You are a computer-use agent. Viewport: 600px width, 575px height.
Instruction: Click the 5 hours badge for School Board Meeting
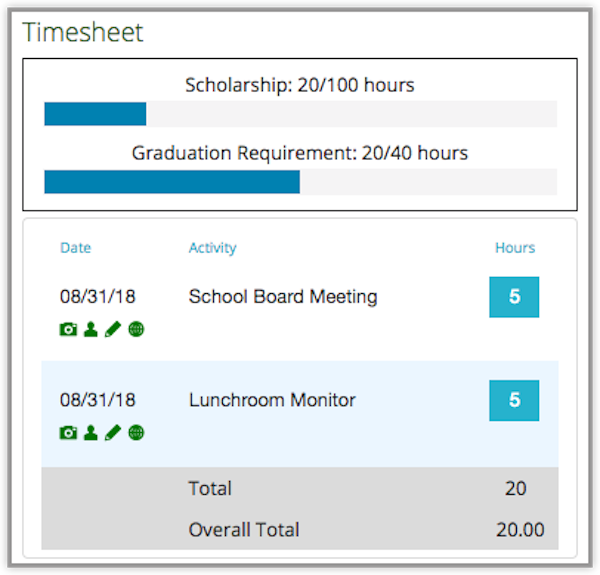514,297
